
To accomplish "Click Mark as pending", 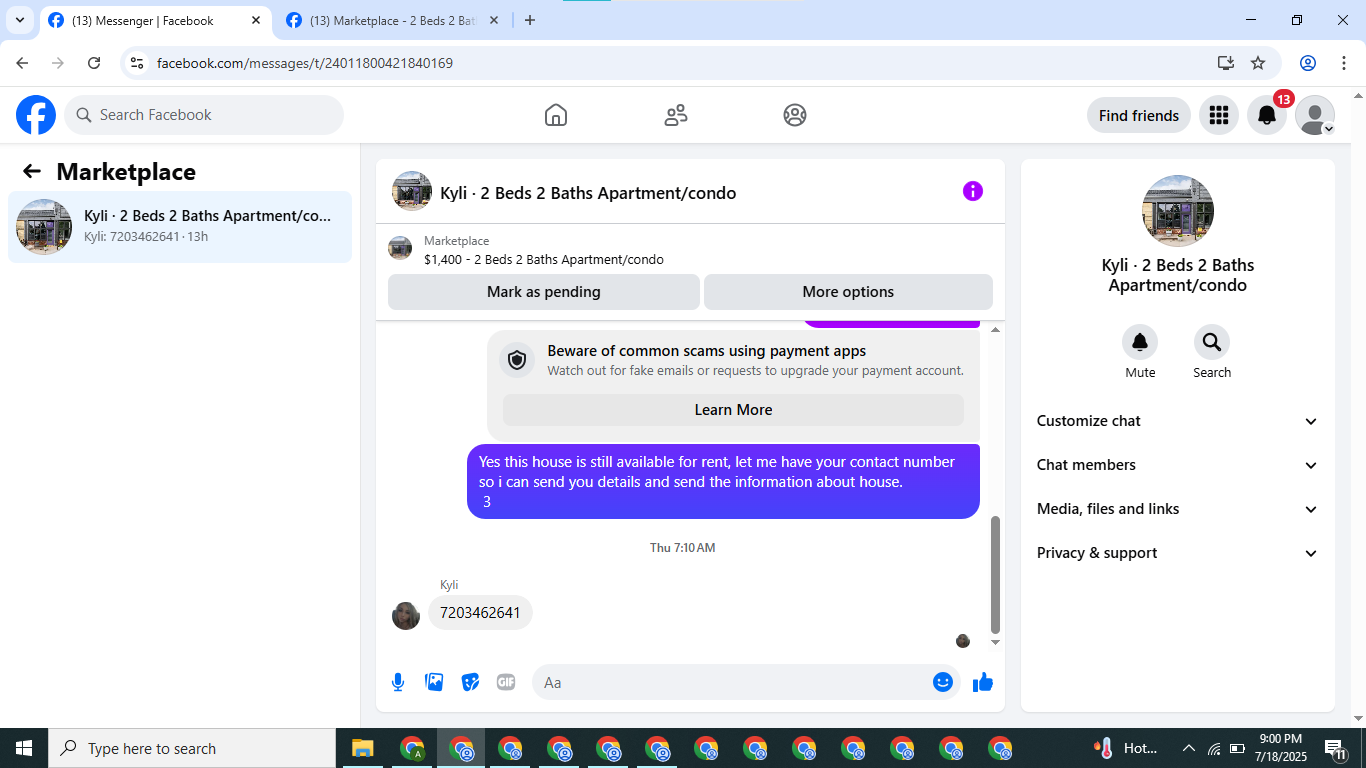I will point(544,292).
